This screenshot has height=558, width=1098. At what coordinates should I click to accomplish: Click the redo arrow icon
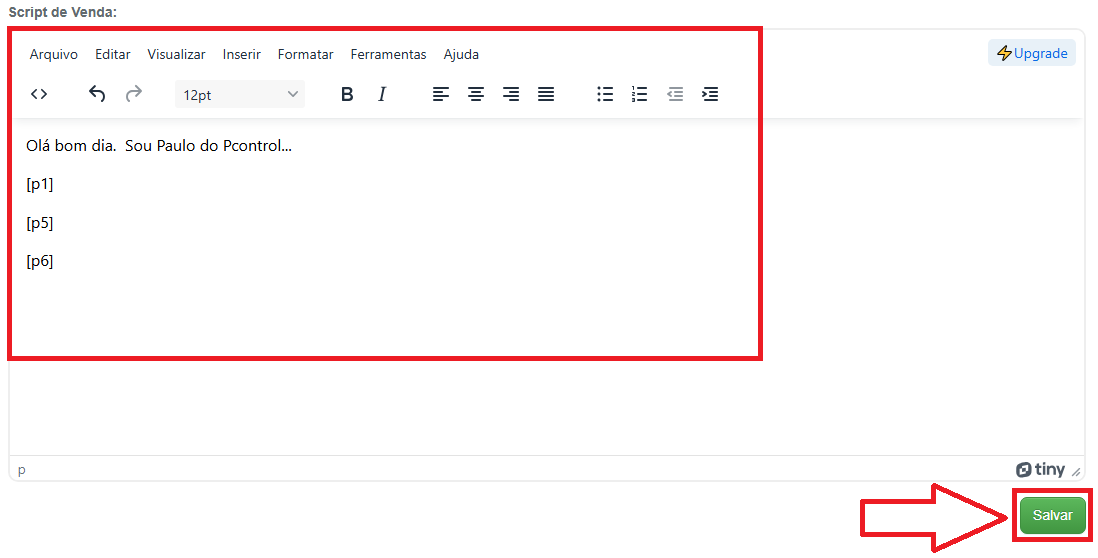[x=133, y=94]
